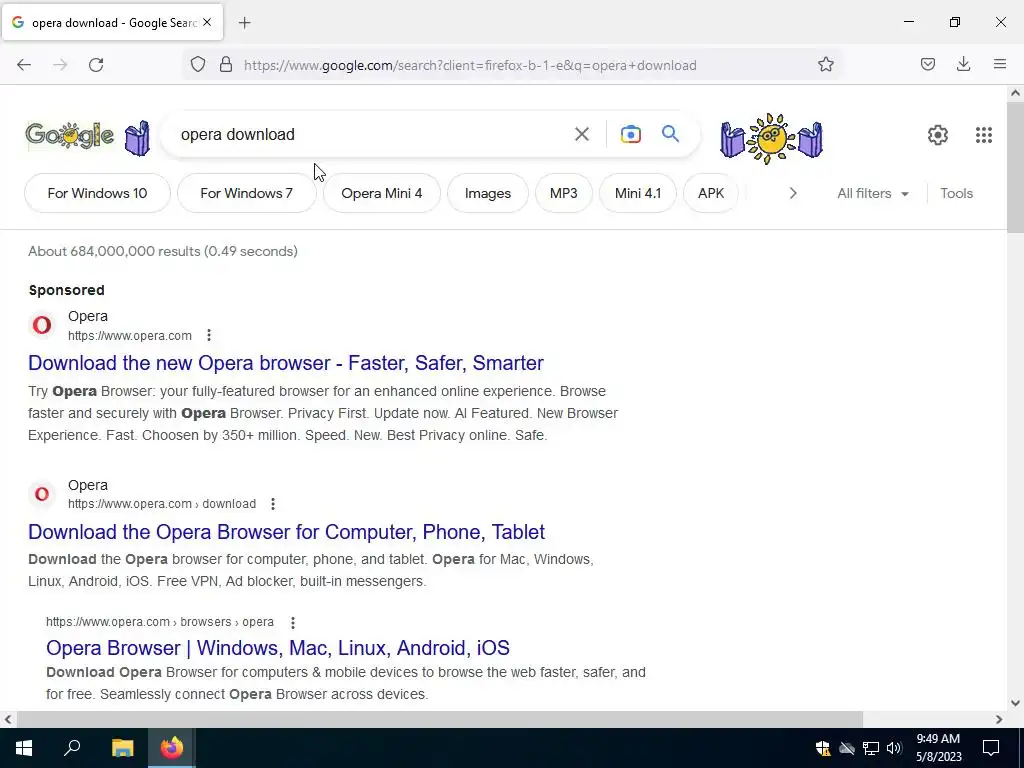Click the Opera favicon in sponsored result
The width and height of the screenshot is (1024, 768).
42,325
